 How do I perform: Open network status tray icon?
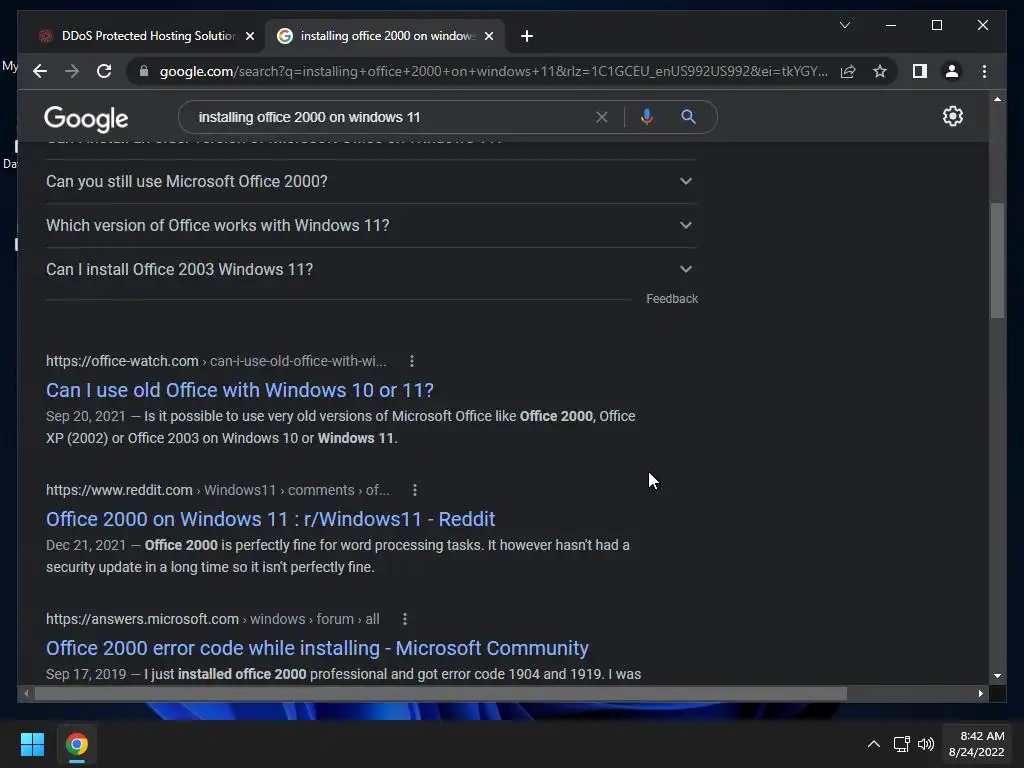[x=901, y=744]
